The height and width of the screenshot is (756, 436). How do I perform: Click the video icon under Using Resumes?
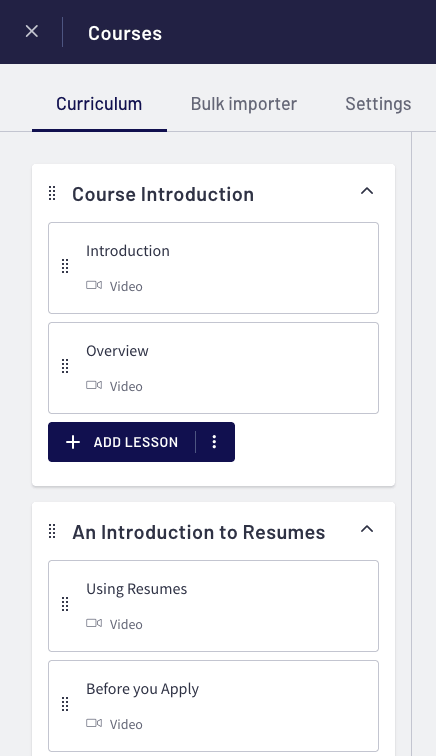94,623
